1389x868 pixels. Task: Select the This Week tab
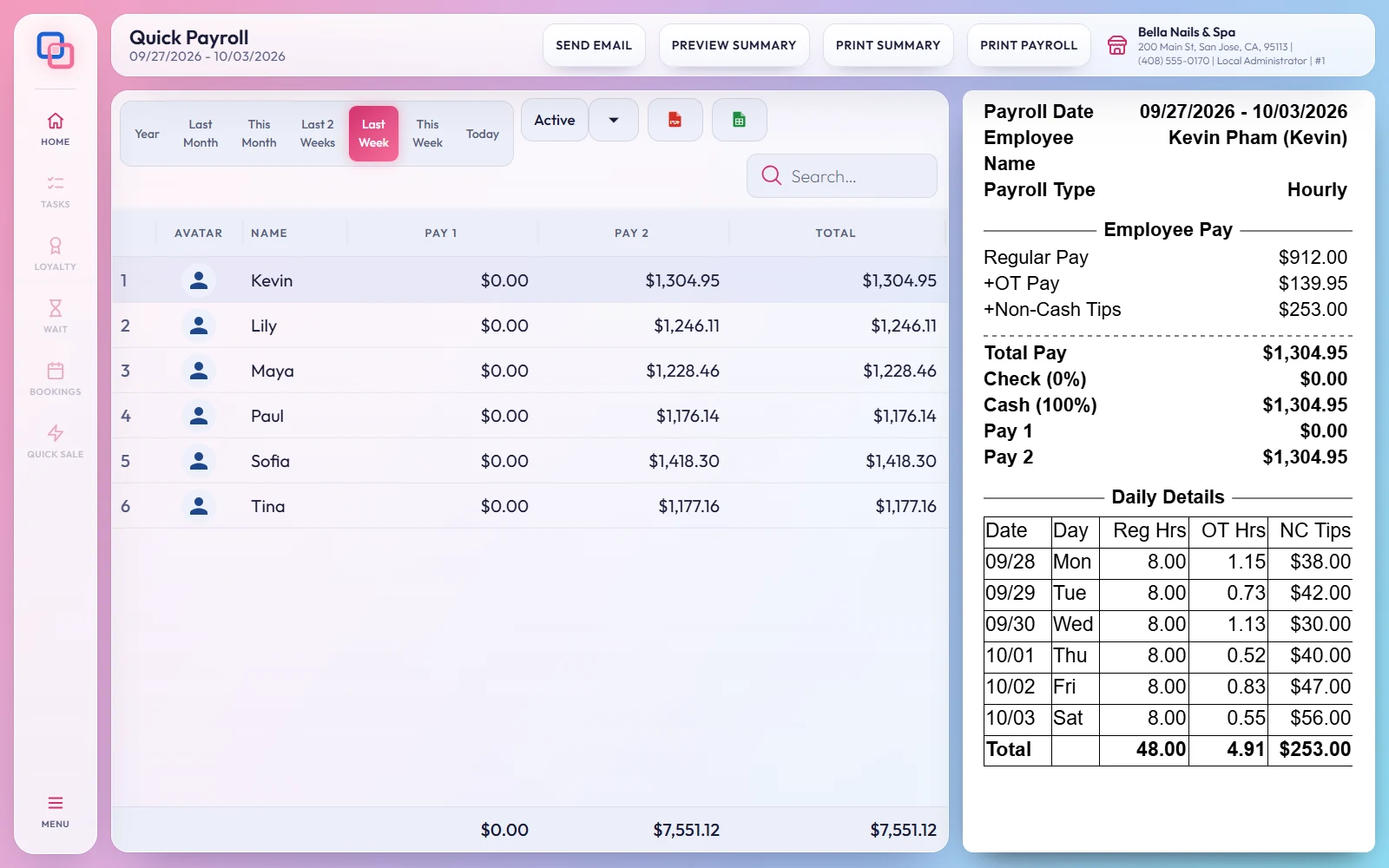coord(427,134)
